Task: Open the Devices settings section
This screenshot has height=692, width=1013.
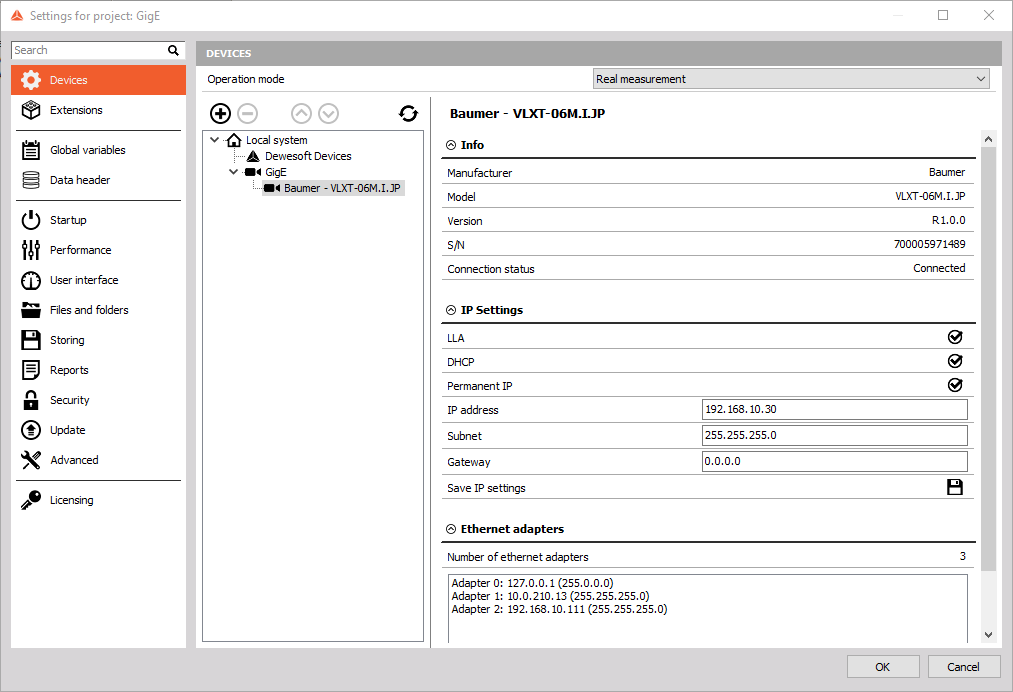Action: tap(98, 80)
